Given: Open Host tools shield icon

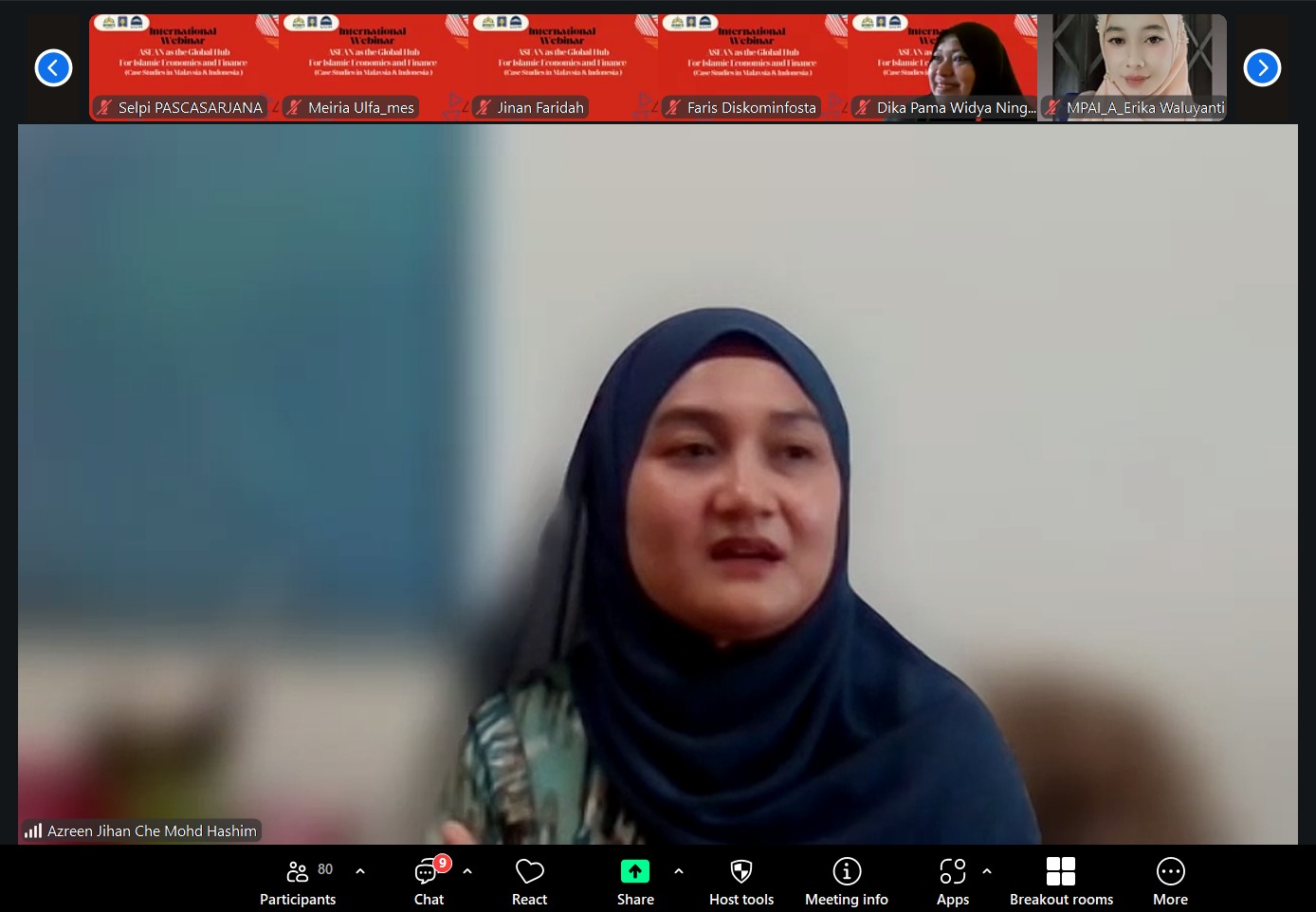Looking at the screenshot, I should pyautogui.click(x=741, y=870).
